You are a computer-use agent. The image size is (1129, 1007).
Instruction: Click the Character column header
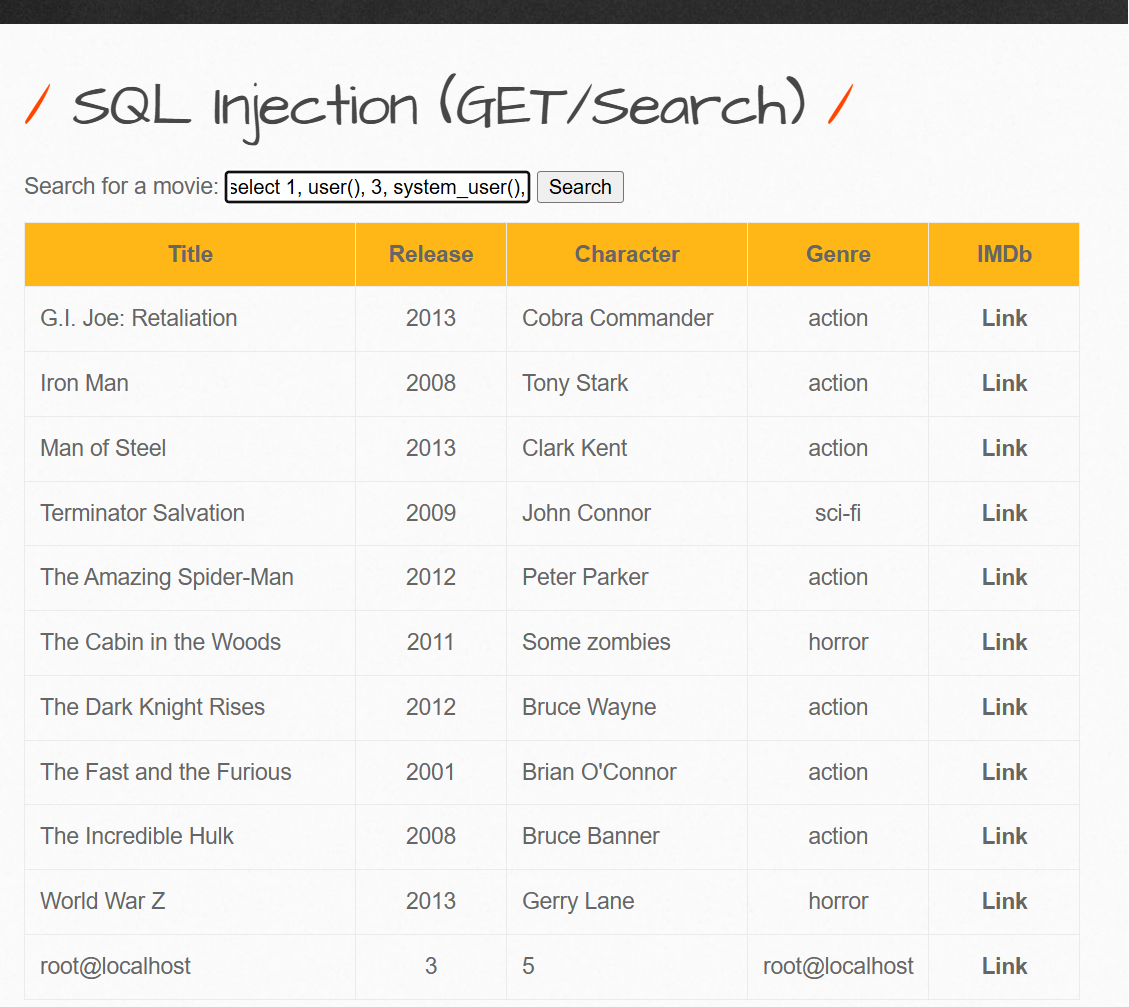tap(626, 254)
